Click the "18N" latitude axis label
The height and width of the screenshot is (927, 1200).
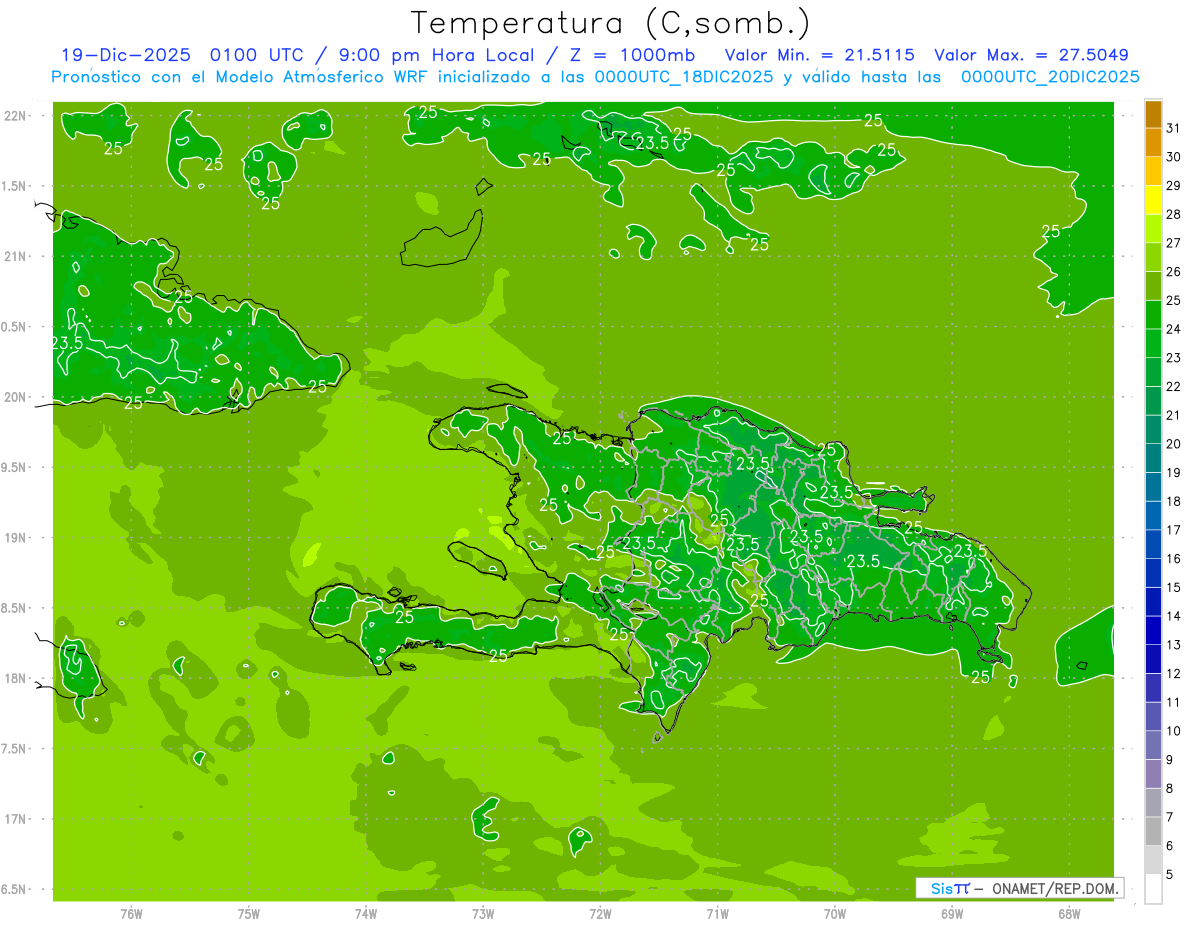click(16, 678)
